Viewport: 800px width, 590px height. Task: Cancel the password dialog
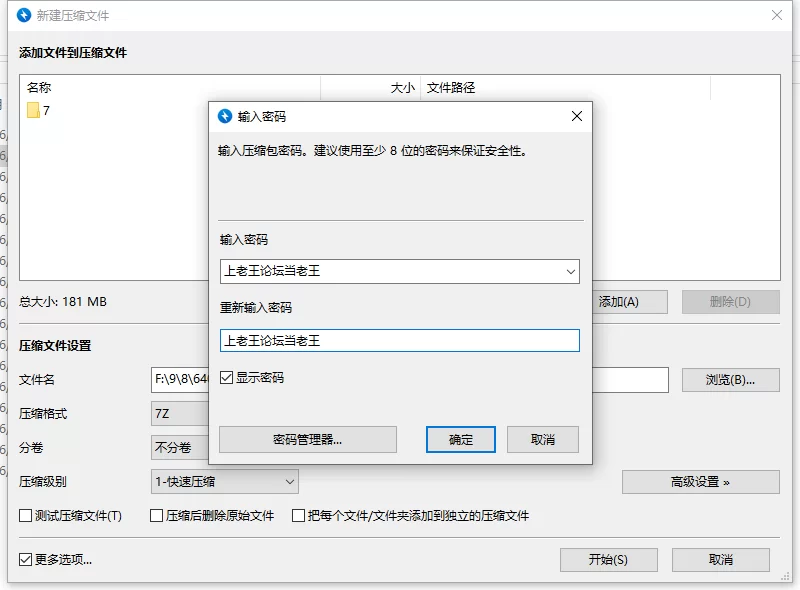543,439
